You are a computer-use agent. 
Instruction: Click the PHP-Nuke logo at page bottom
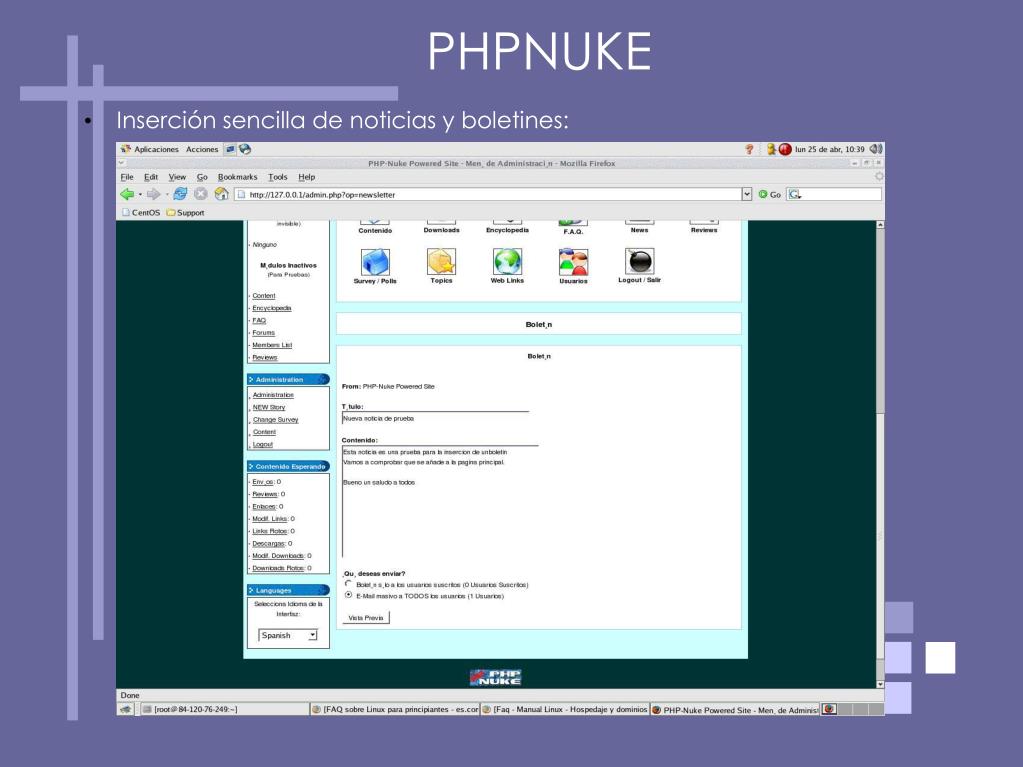(496, 678)
